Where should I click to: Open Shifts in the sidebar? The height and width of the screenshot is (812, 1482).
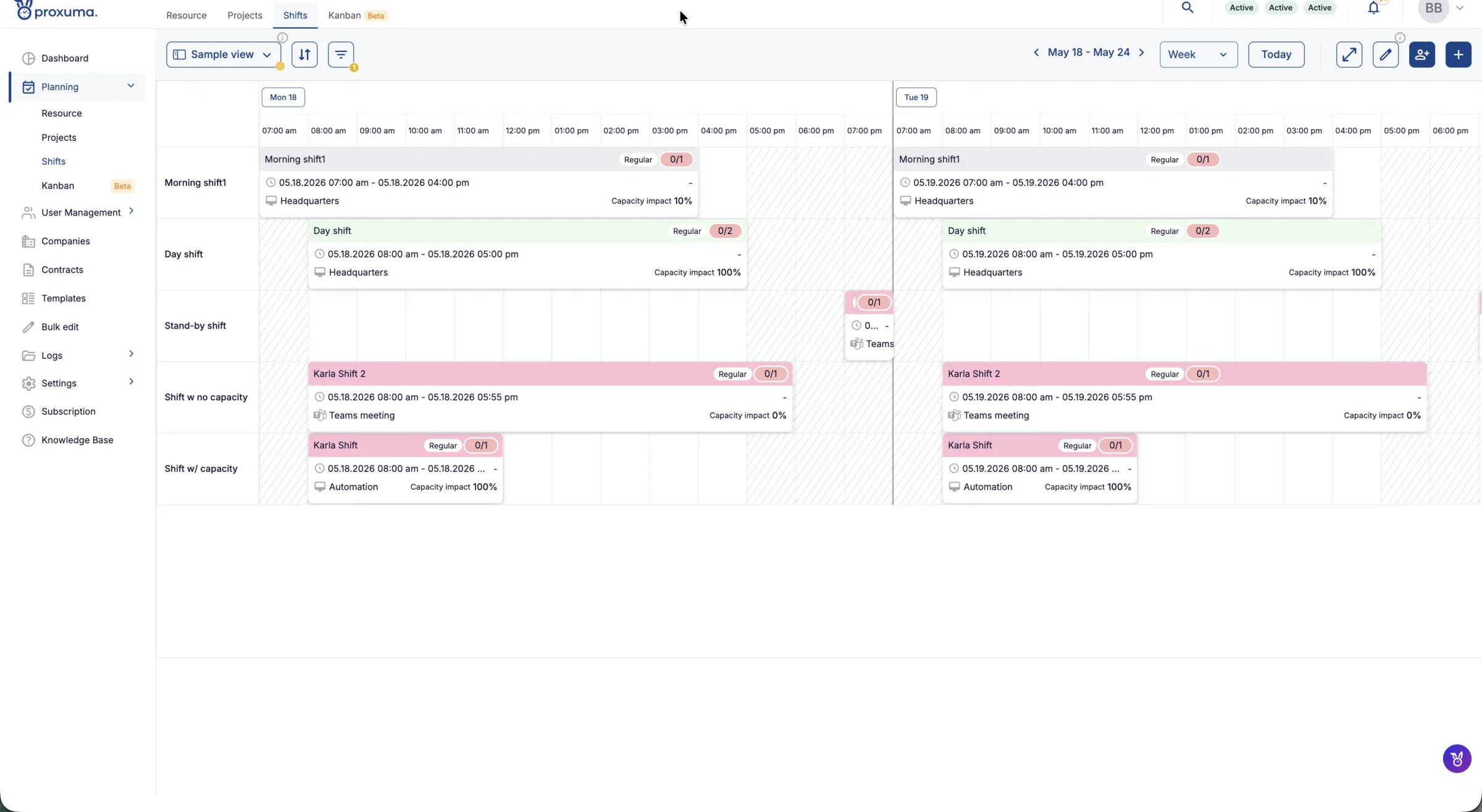(x=54, y=161)
